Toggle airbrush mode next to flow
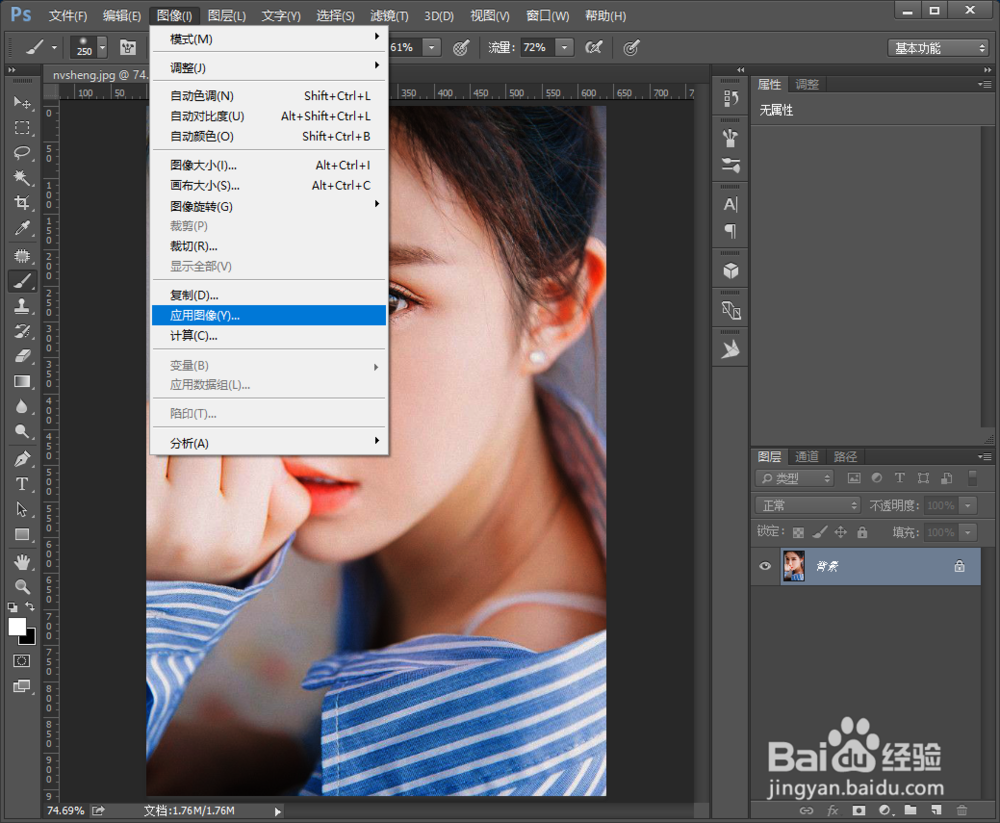Viewport: 1000px width, 823px height. coord(594,47)
